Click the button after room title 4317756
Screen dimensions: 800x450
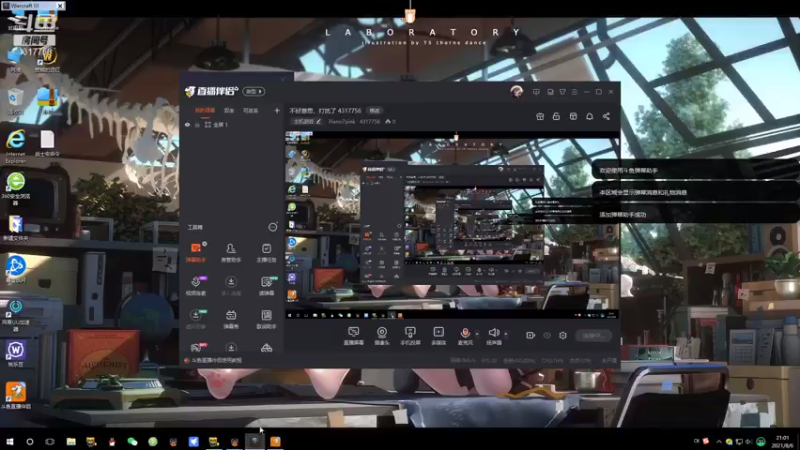click(375, 110)
